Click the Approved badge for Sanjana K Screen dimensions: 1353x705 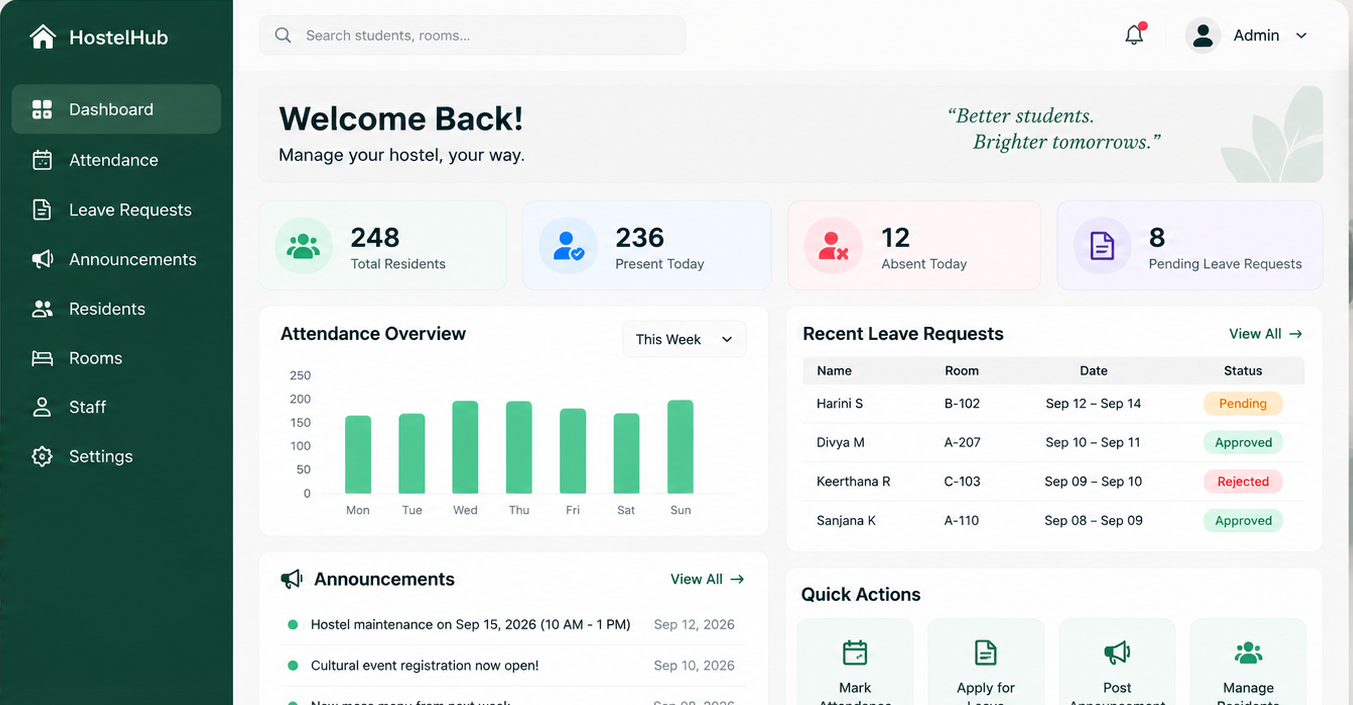point(1243,521)
